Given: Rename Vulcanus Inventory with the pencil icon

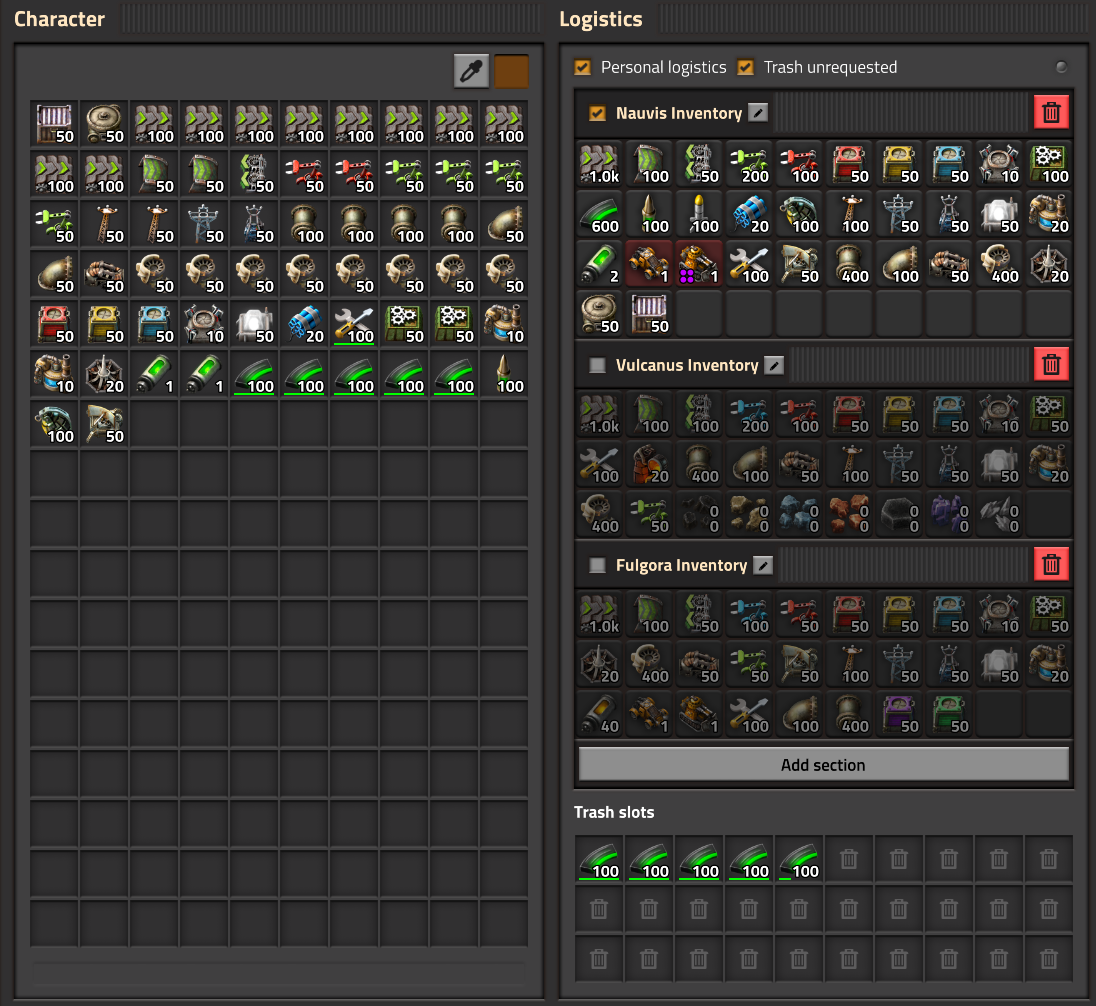Looking at the screenshot, I should pos(774,365).
